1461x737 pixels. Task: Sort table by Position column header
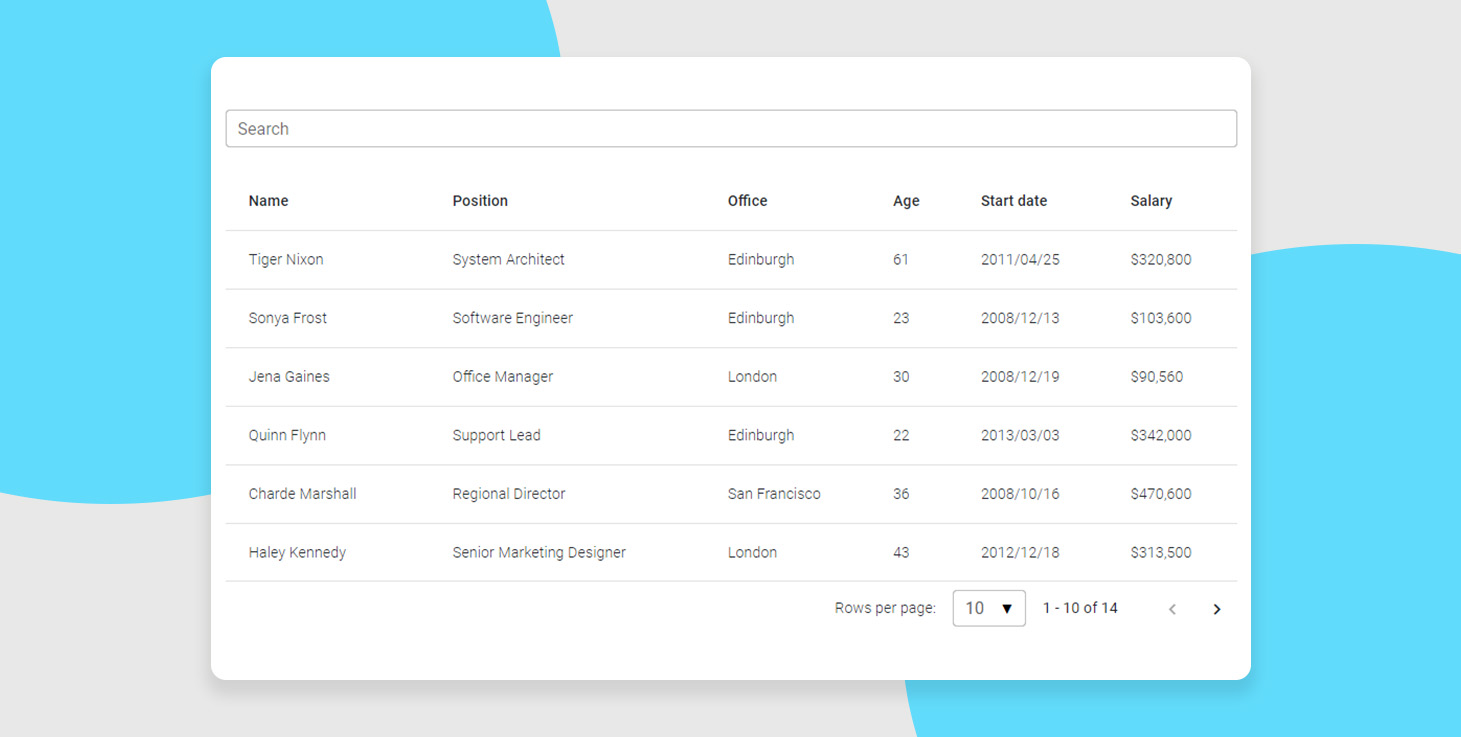pyautogui.click(x=480, y=201)
